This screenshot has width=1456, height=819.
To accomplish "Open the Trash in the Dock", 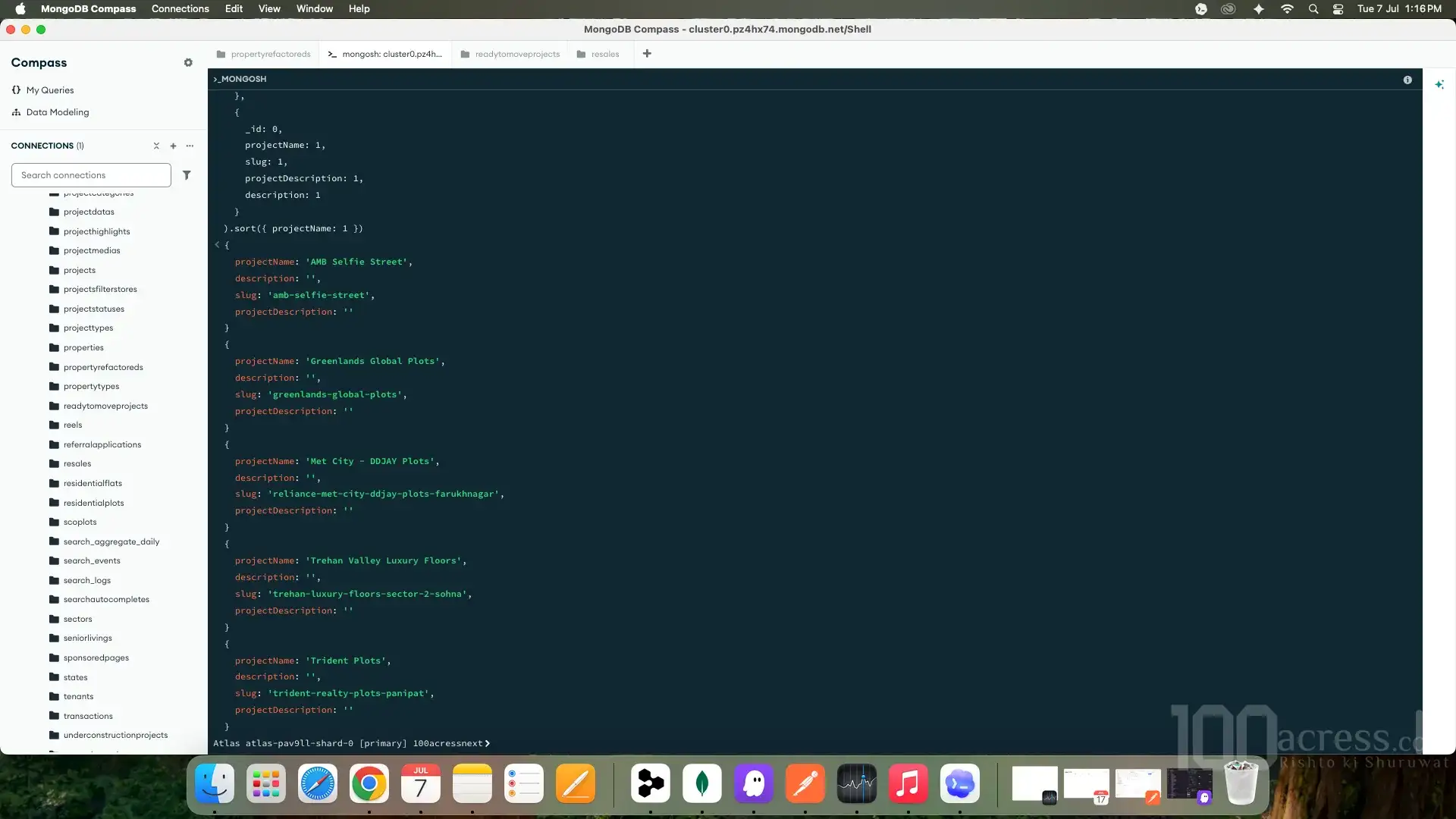I will click(x=1241, y=784).
